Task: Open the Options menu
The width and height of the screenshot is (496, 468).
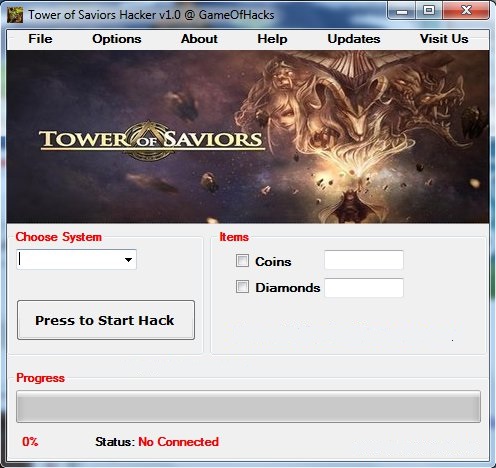Action: pyautogui.click(x=117, y=39)
